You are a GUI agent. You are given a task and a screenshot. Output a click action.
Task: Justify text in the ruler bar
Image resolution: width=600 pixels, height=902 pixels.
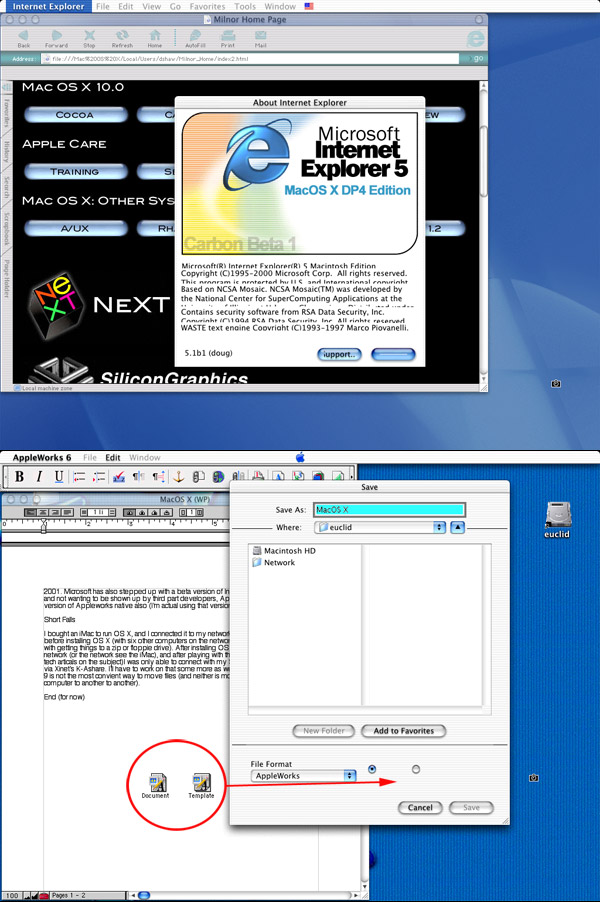[x=68, y=512]
